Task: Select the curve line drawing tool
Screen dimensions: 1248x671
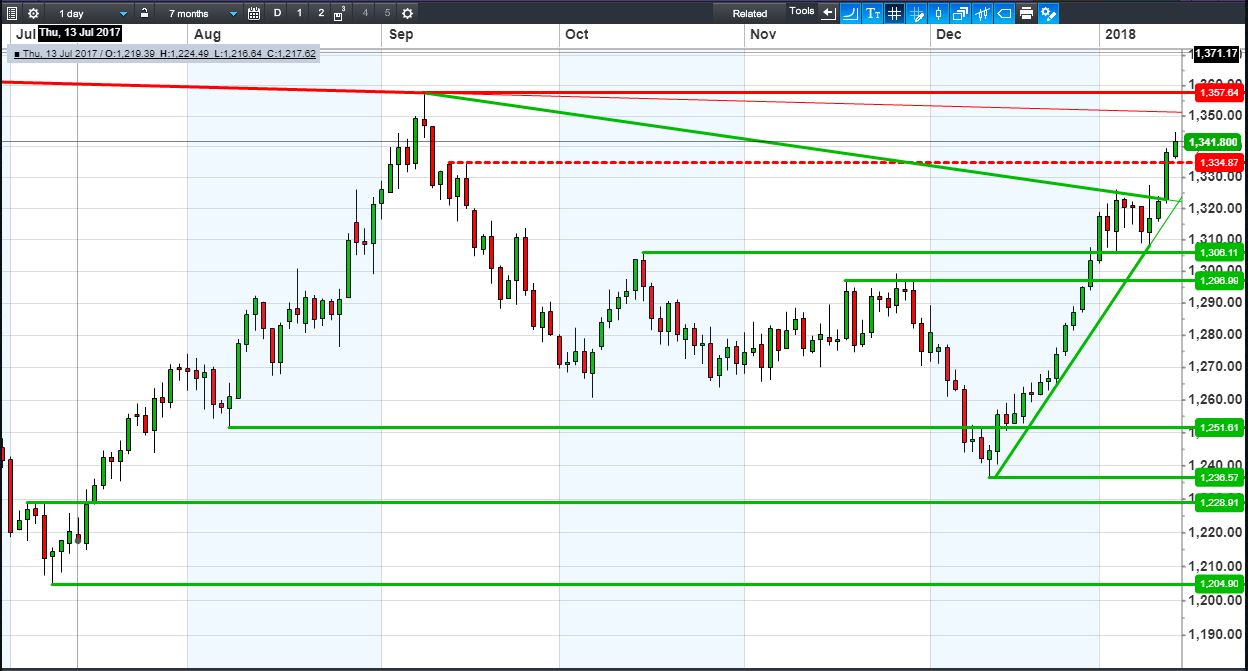Action: (x=850, y=13)
